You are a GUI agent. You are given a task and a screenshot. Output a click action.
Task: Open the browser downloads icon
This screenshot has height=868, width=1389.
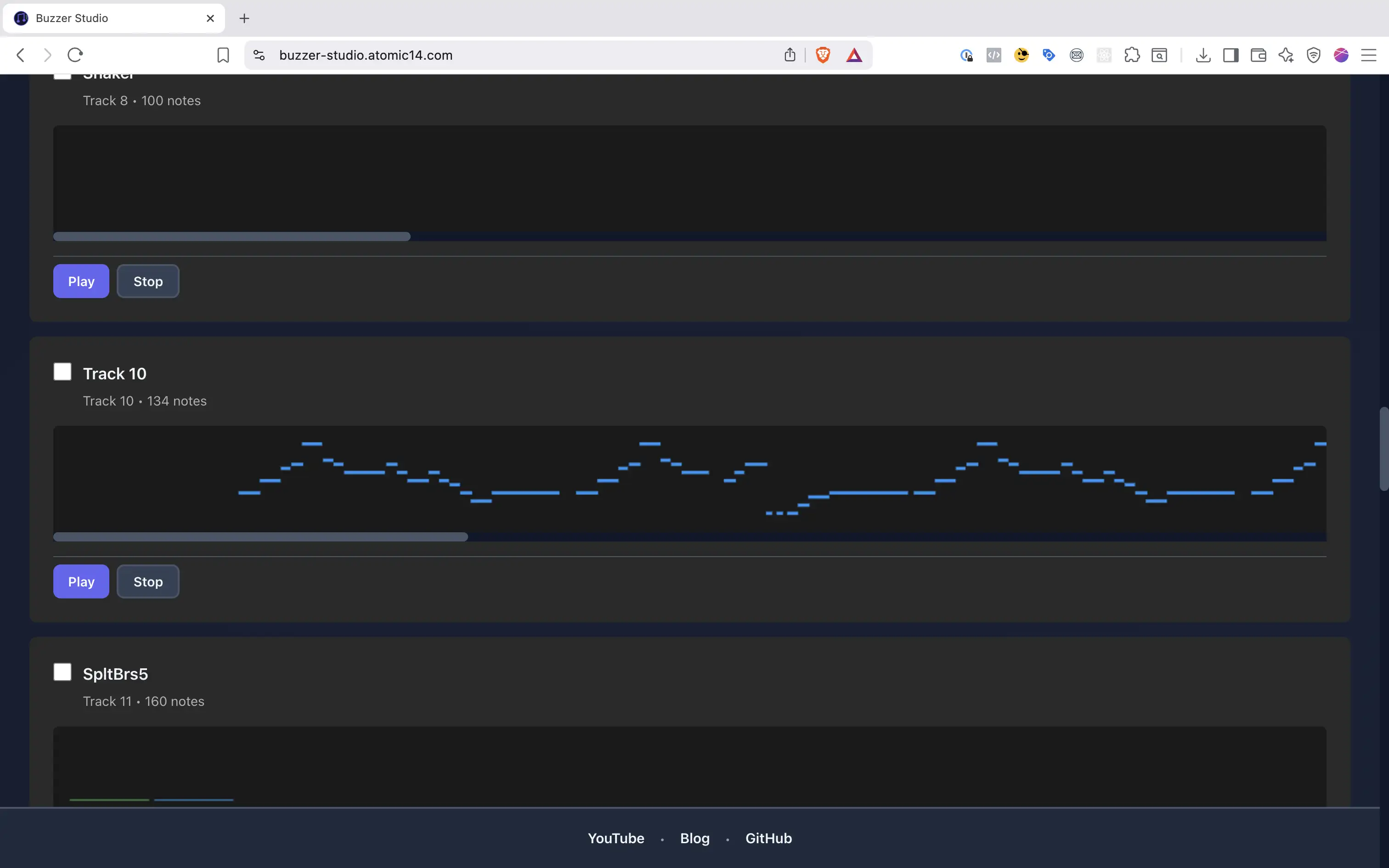tap(1203, 55)
